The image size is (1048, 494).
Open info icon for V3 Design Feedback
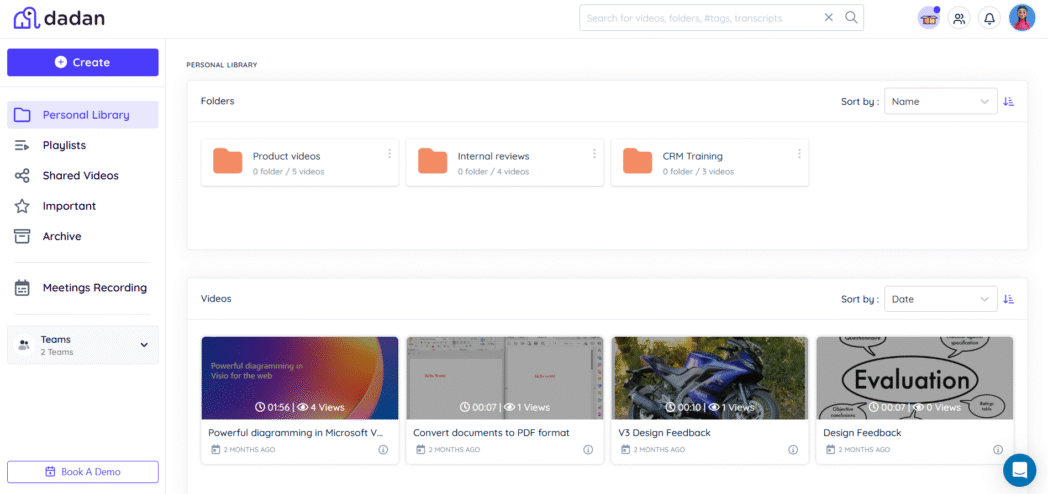pos(793,450)
